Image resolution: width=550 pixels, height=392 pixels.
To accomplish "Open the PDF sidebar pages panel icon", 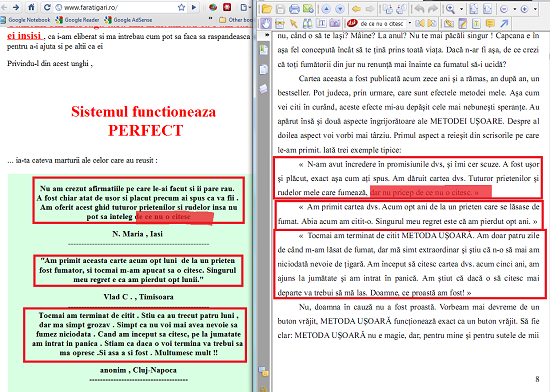I will (264, 69).
